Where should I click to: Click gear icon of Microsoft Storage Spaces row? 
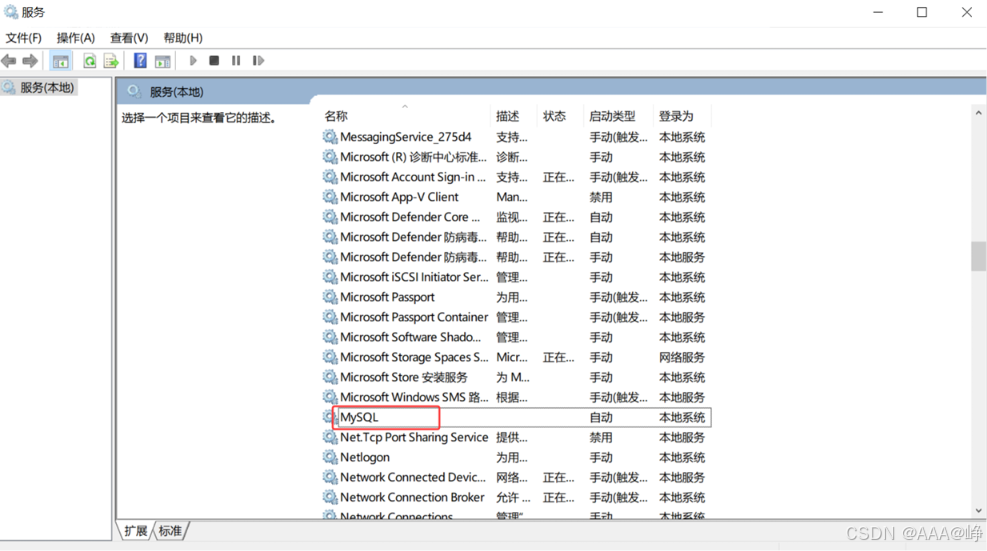pyautogui.click(x=330, y=356)
